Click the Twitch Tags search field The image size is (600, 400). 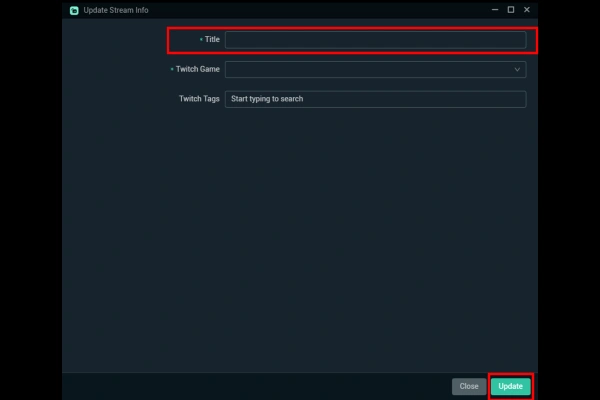point(375,100)
